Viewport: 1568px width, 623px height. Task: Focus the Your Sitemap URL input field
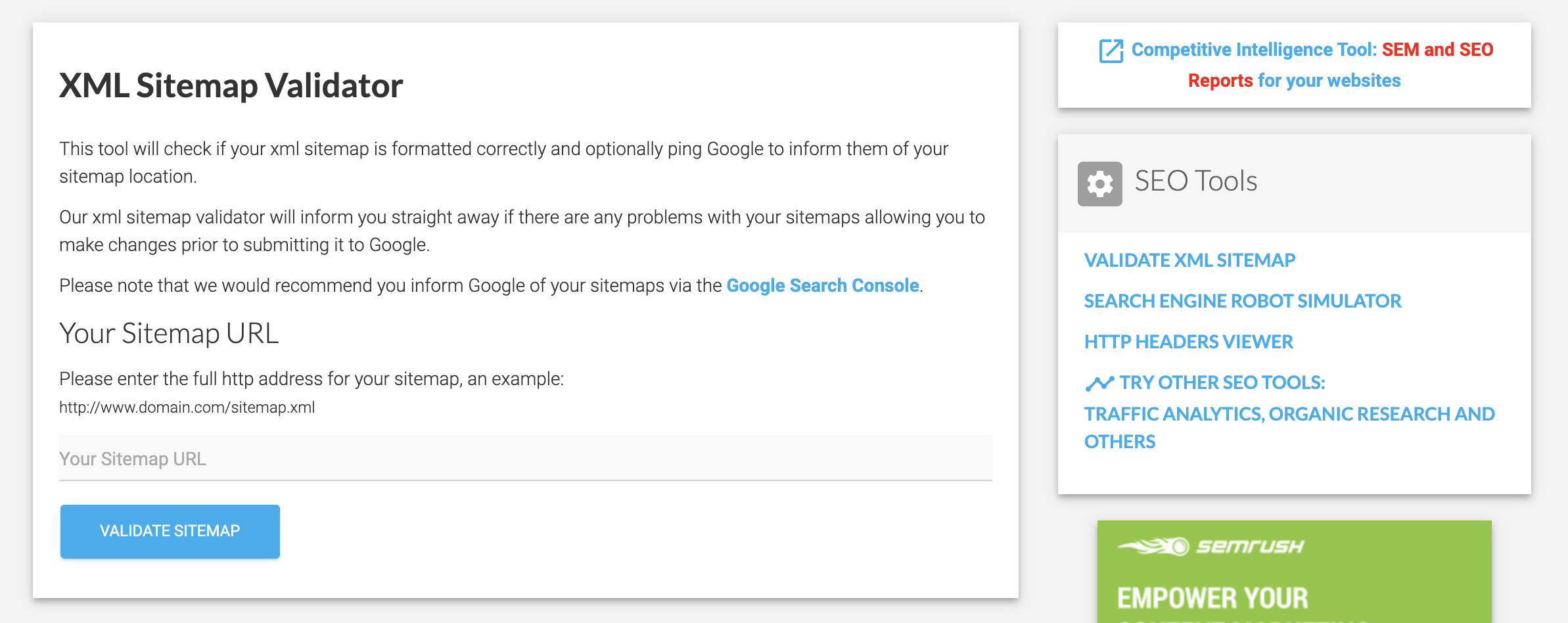[x=525, y=459]
